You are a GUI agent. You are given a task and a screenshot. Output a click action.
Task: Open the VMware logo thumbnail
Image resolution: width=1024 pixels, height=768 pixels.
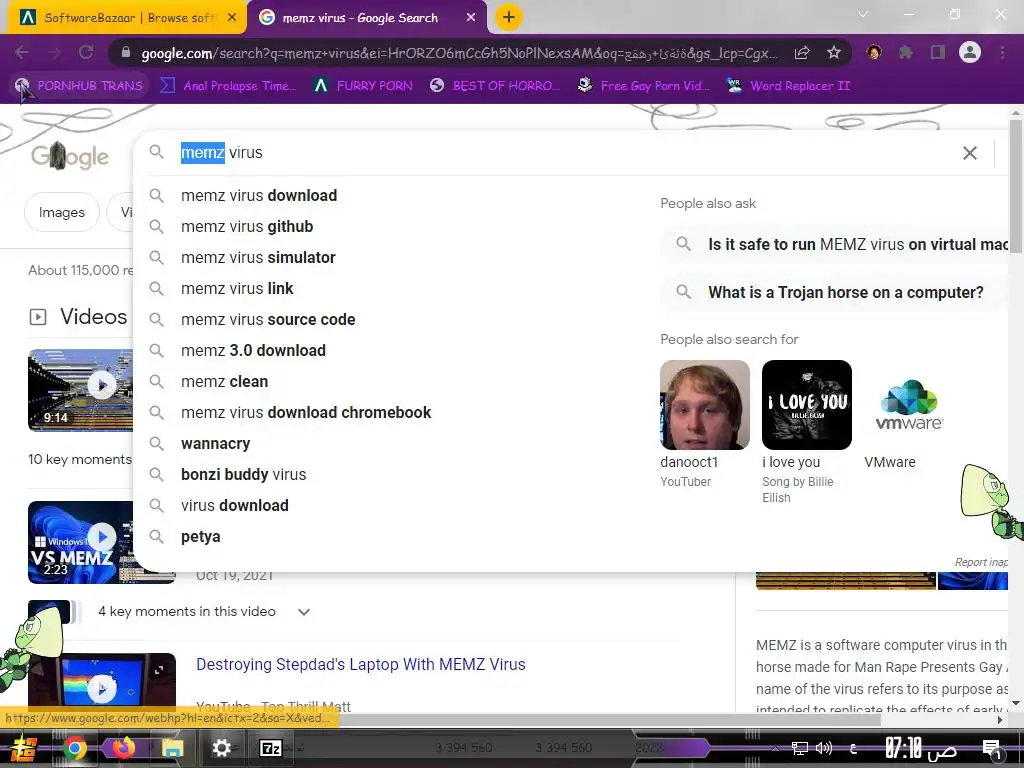pos(908,405)
